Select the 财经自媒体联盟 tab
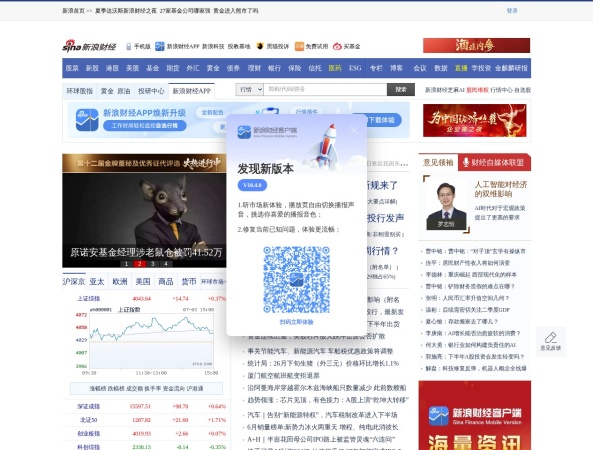Screen dimensions: 600x450 494,162
